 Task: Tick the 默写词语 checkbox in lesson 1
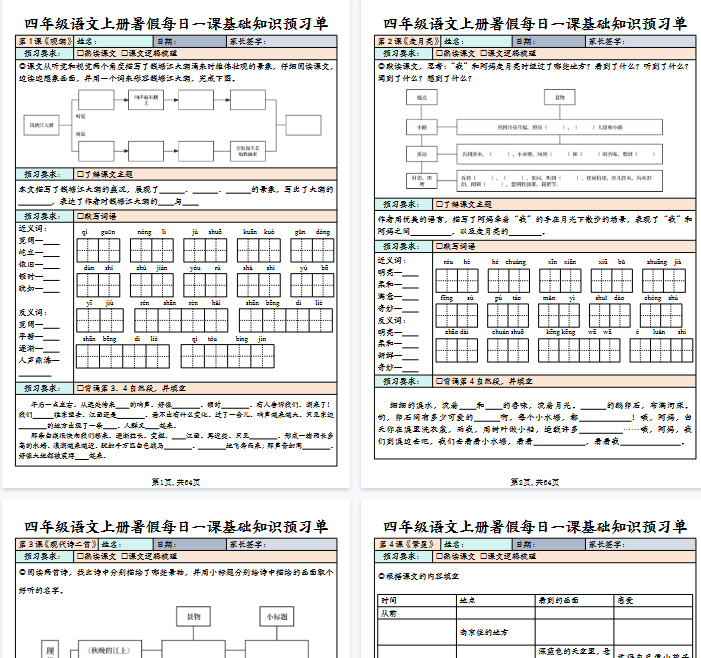pos(81,215)
